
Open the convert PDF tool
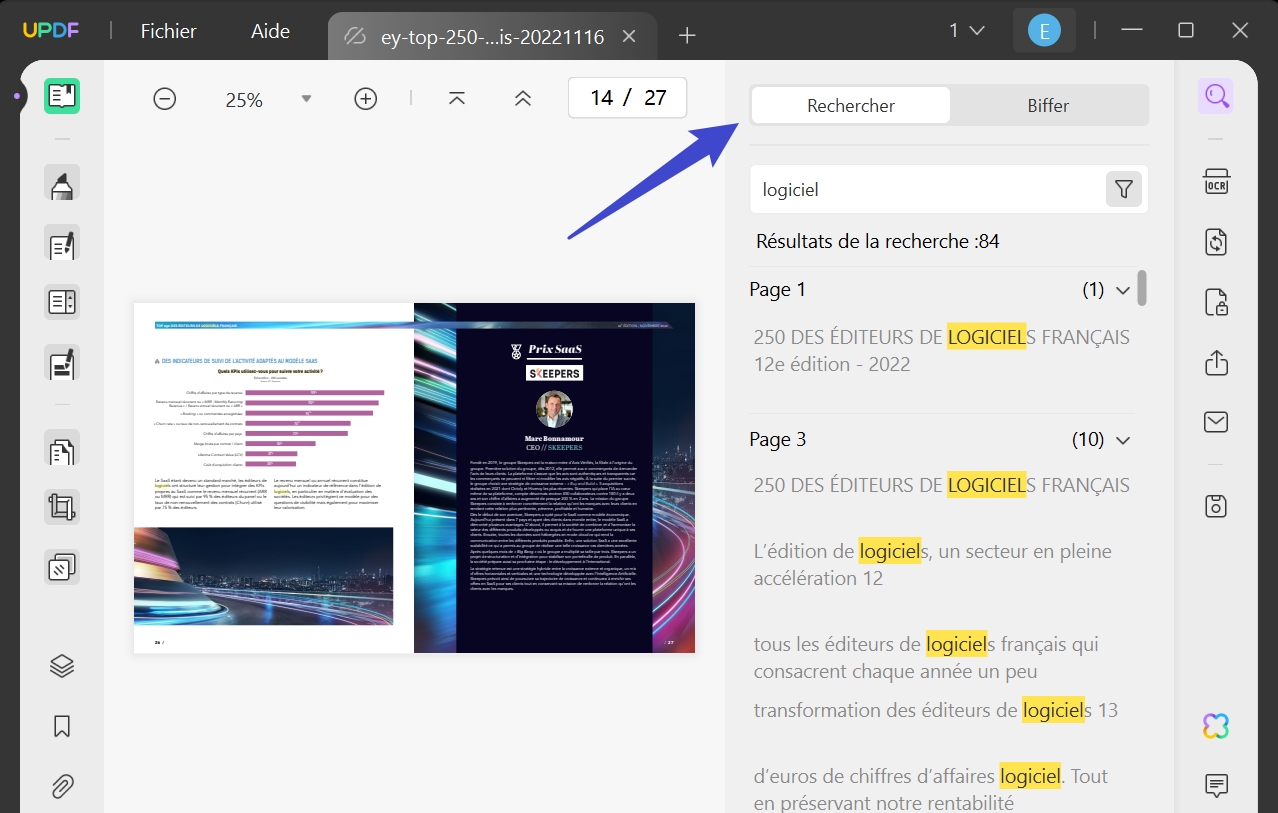(x=1216, y=242)
